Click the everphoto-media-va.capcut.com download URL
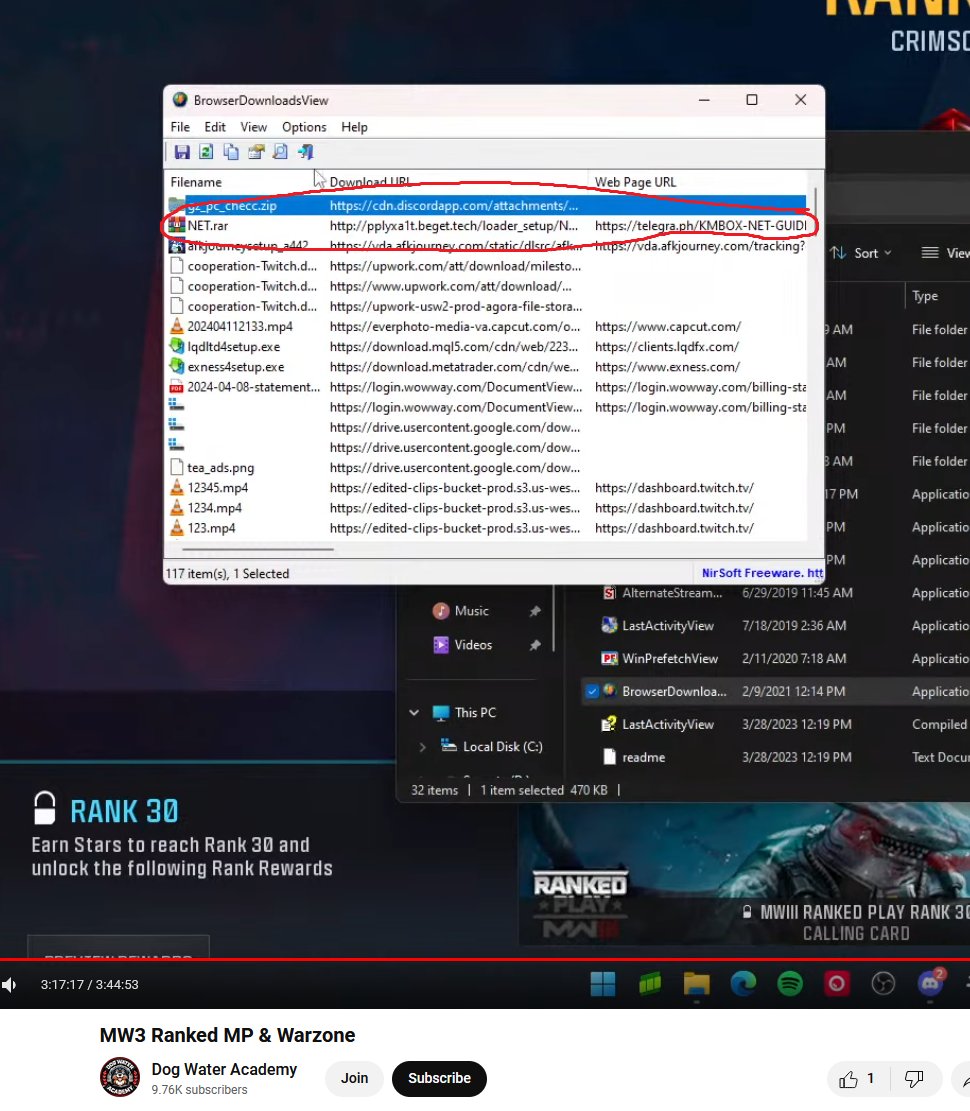Image resolution: width=970 pixels, height=1111 pixels. (455, 327)
